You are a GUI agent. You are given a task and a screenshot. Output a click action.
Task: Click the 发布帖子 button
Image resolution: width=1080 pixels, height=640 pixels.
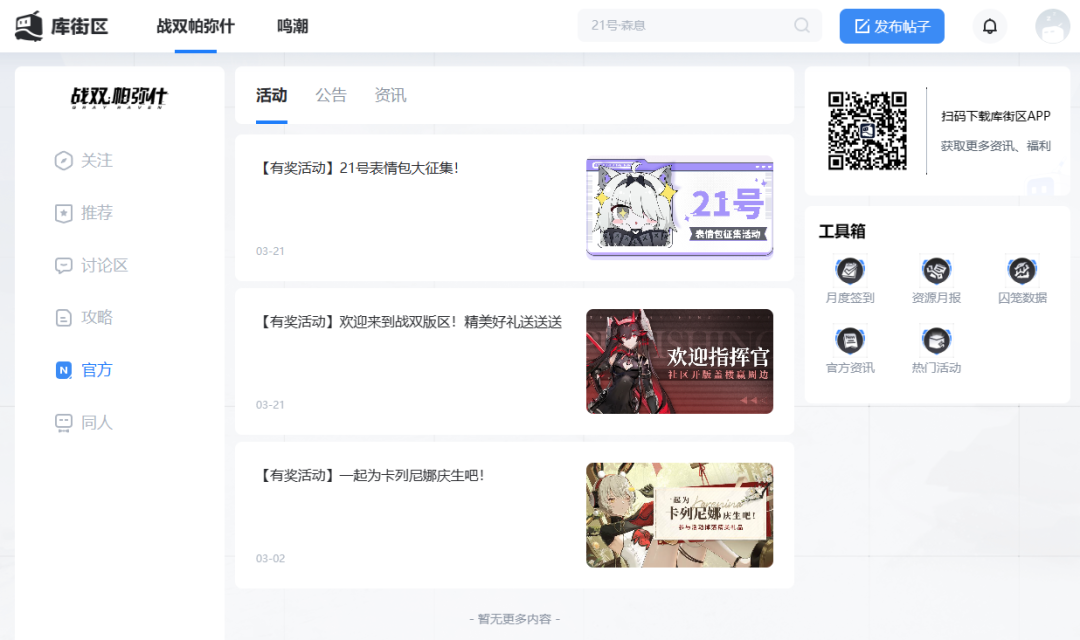[891, 26]
